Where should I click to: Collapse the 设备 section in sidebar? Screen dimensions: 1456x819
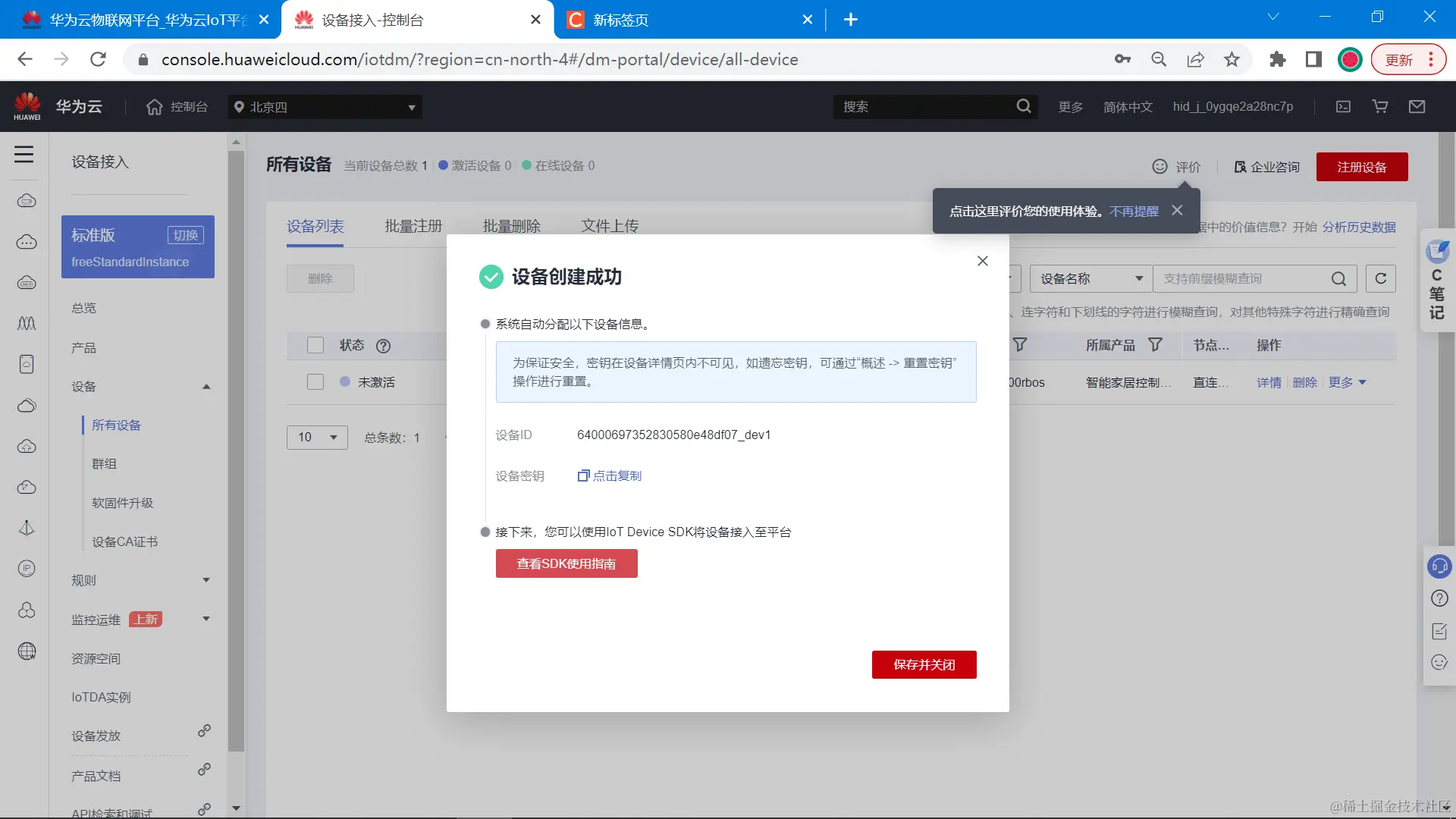pyautogui.click(x=206, y=387)
